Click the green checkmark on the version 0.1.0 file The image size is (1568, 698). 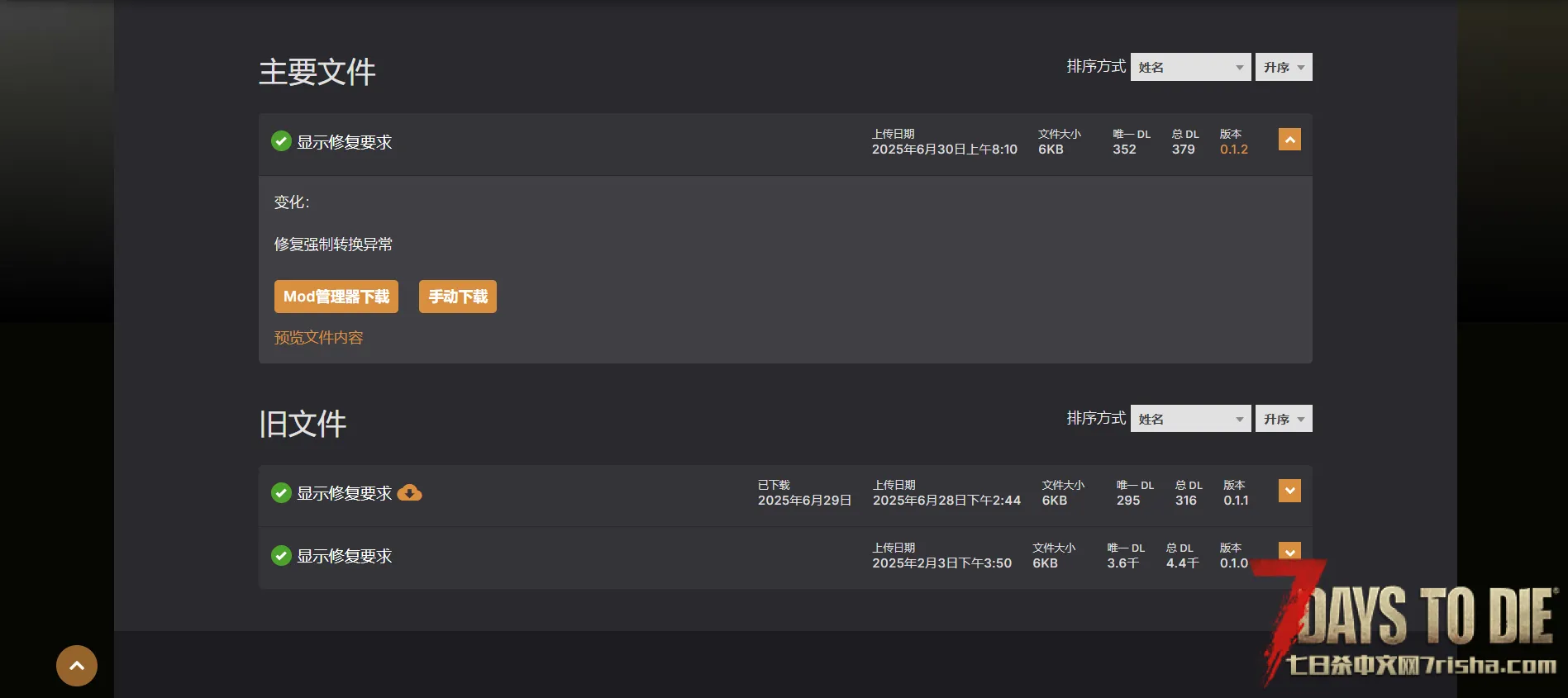coord(281,556)
